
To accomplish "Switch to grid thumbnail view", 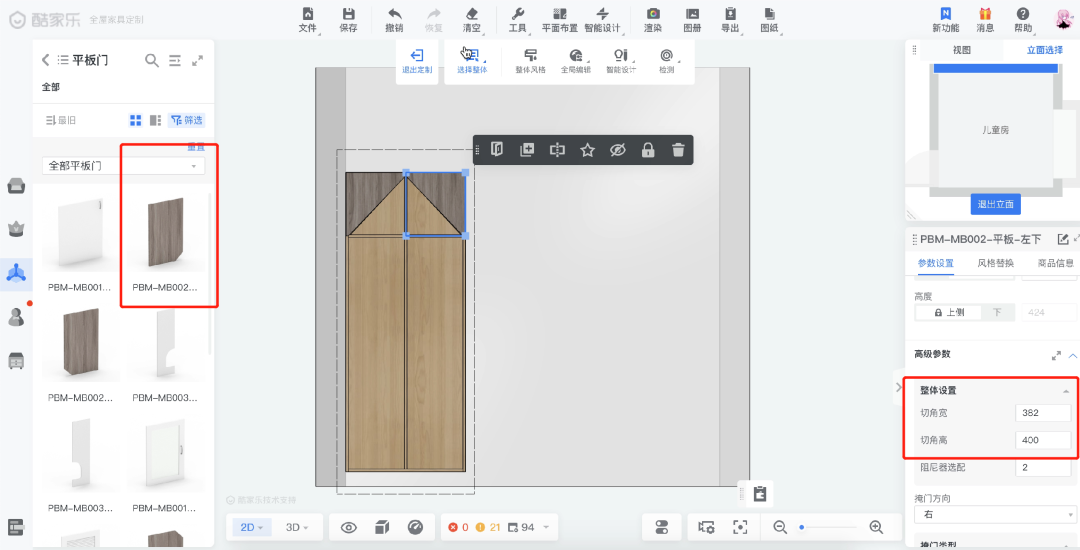I will coord(136,120).
